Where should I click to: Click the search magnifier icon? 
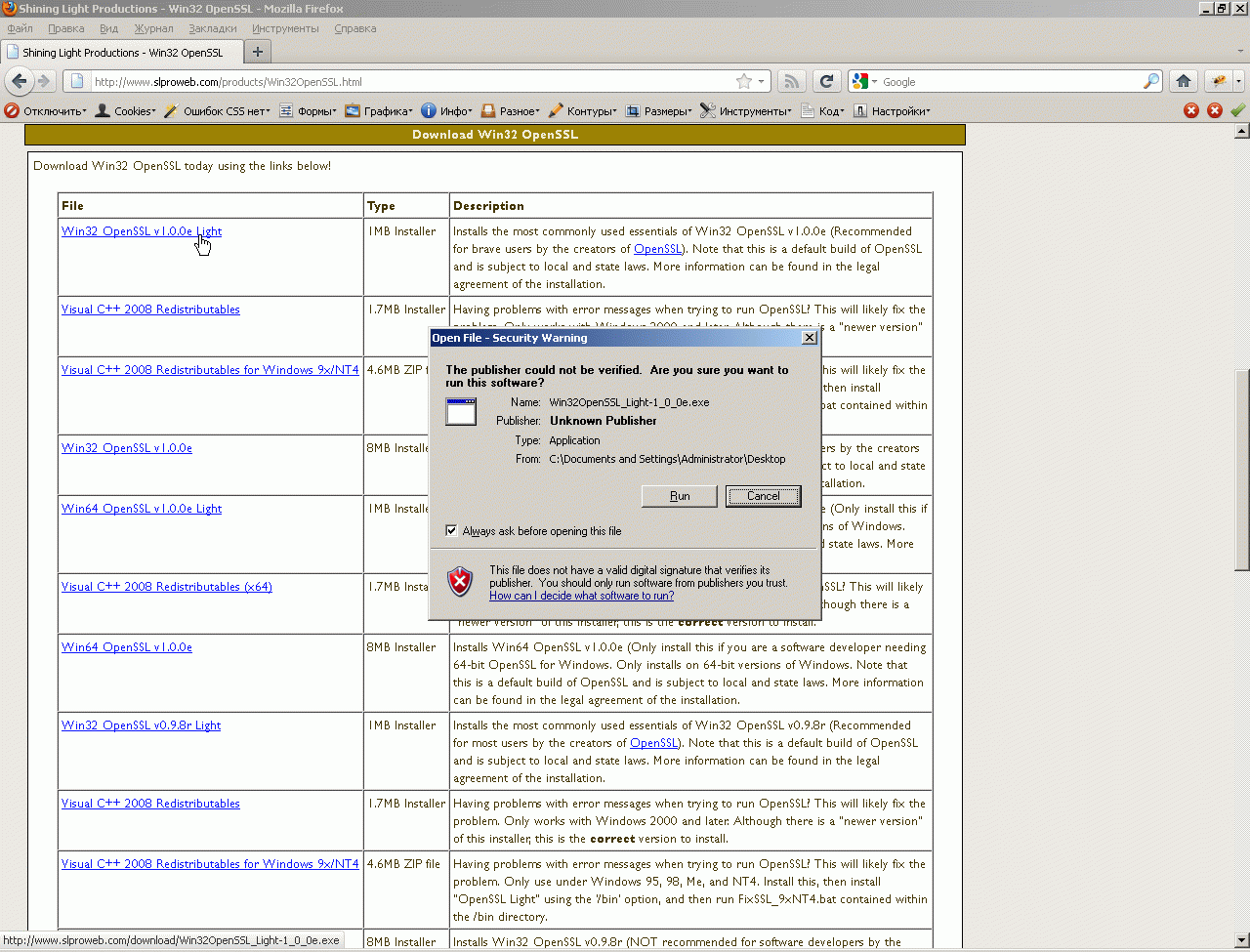tap(1152, 82)
